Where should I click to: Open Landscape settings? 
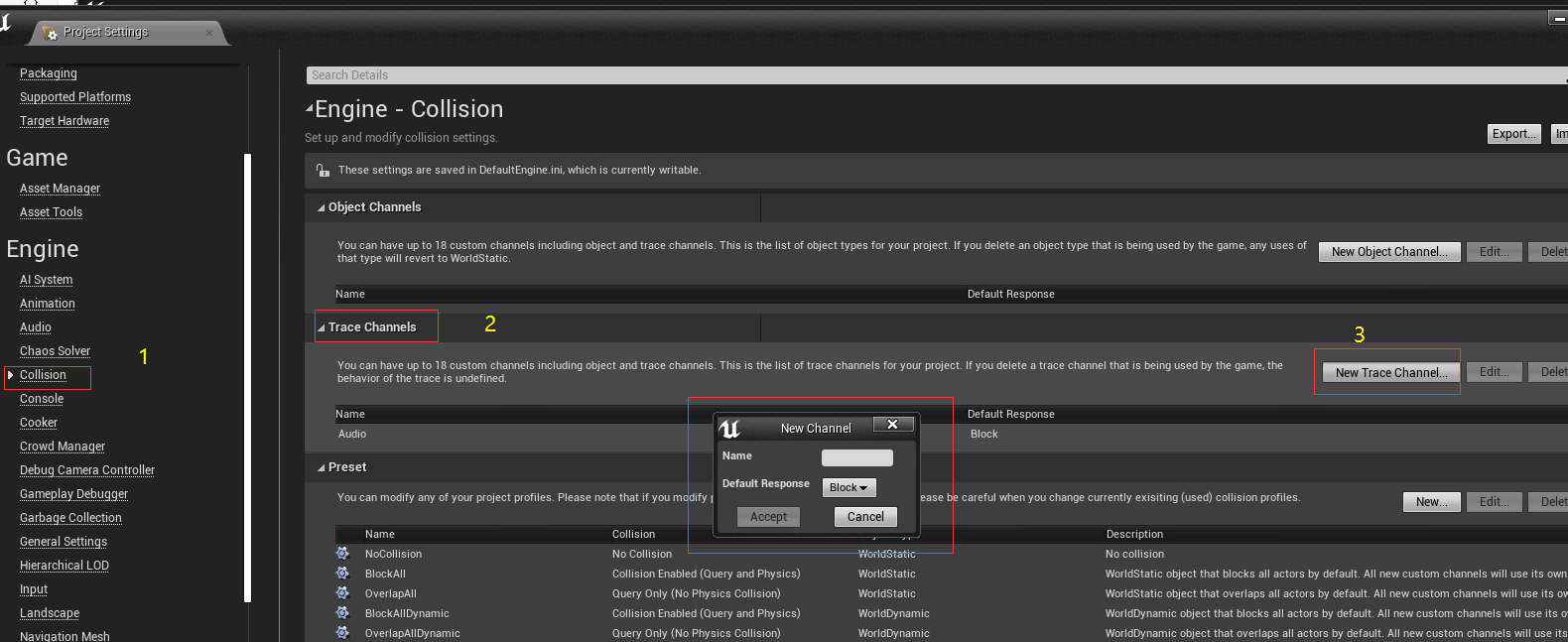coord(50,613)
